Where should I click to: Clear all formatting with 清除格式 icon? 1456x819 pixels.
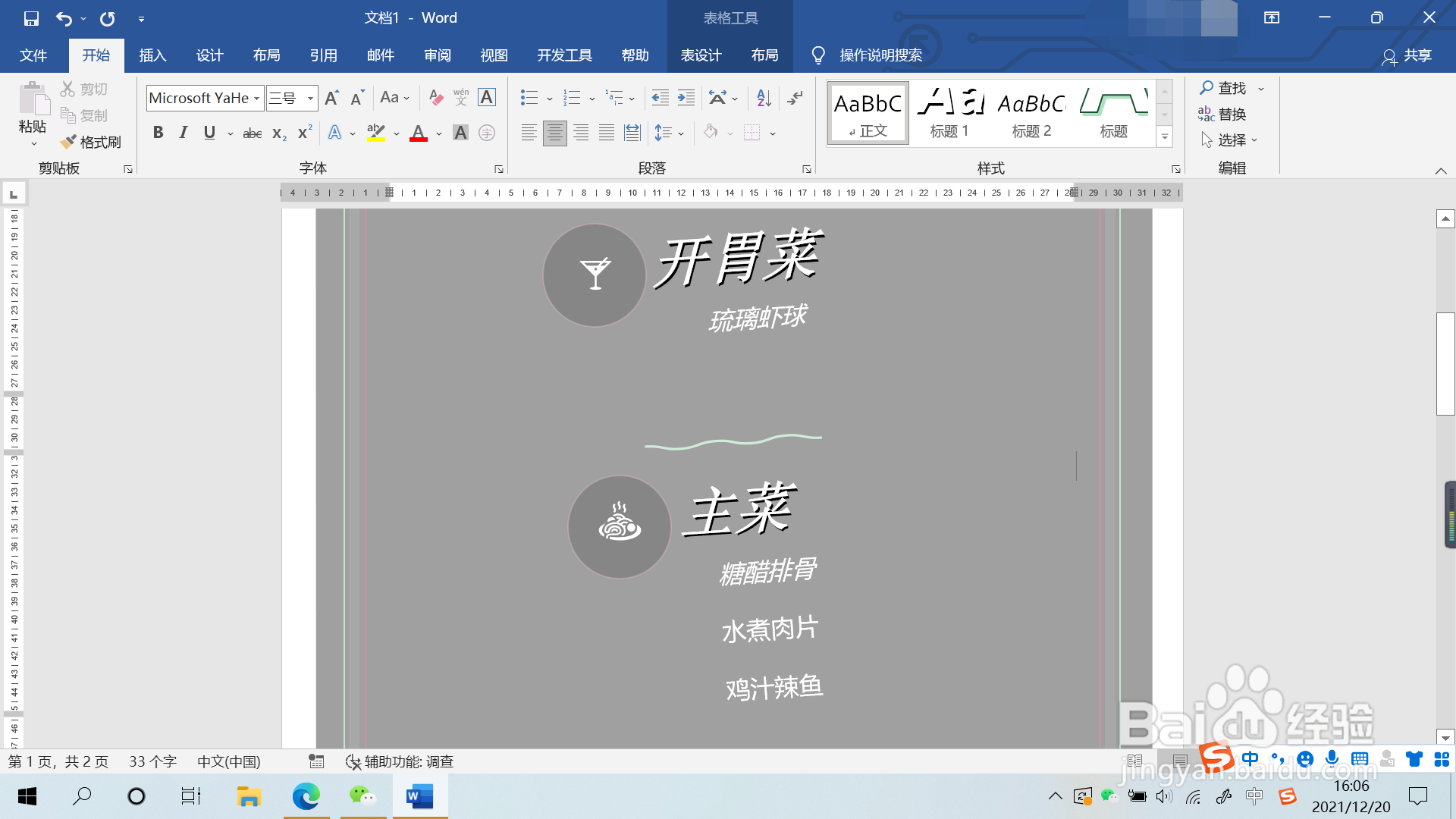435,97
